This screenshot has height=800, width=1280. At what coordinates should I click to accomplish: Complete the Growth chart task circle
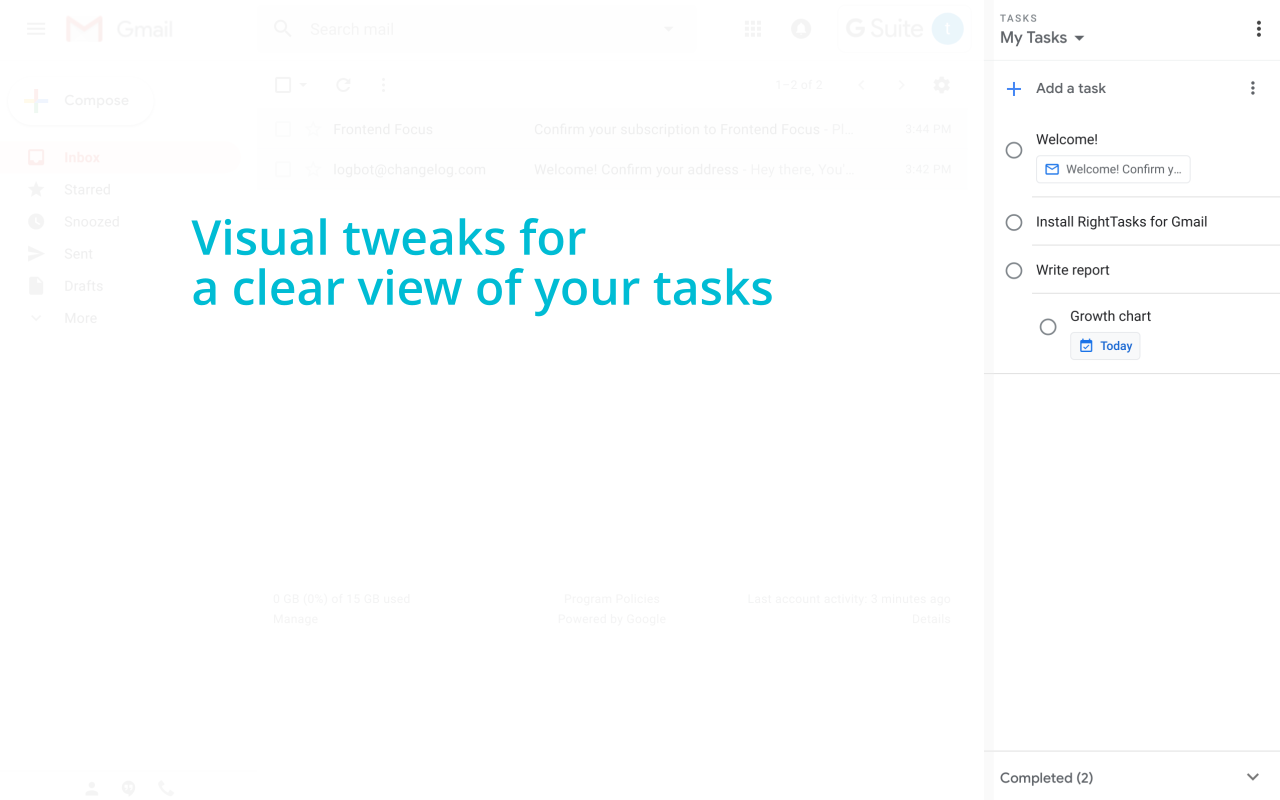pyautogui.click(x=1047, y=326)
